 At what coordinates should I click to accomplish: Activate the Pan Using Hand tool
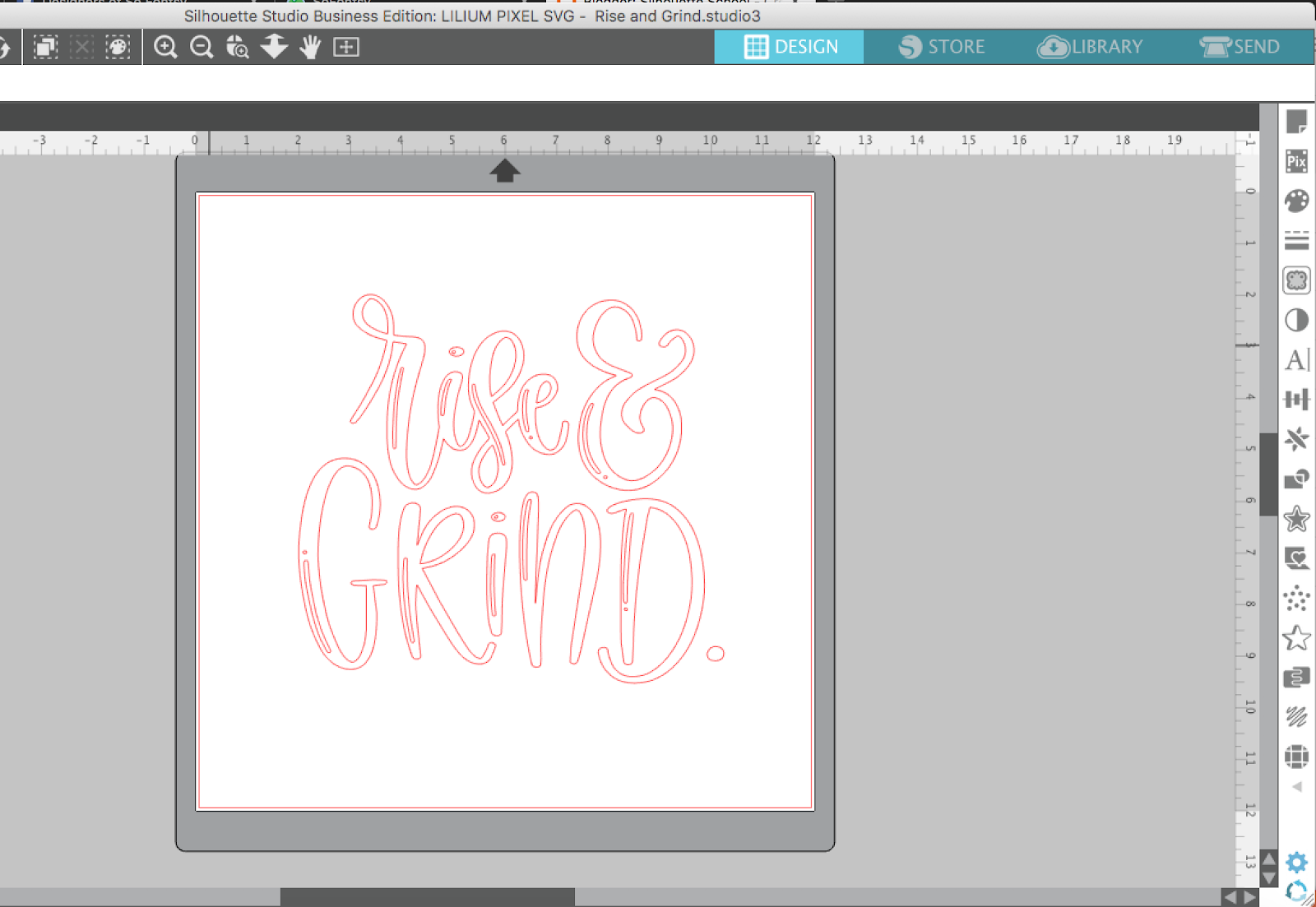310,47
